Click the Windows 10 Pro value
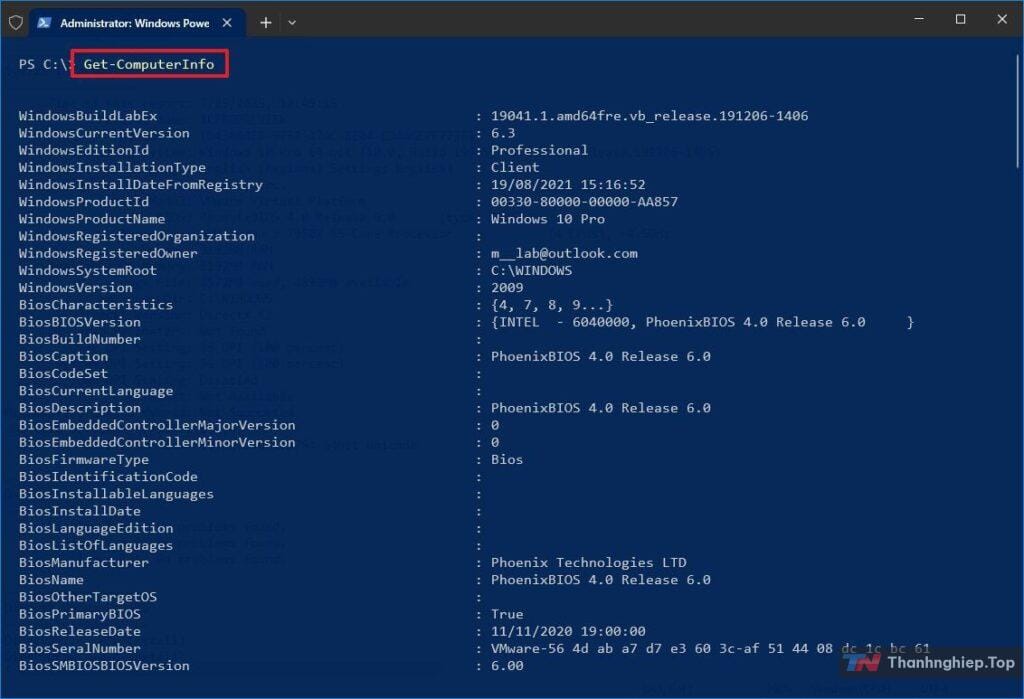Screen dimensions: 1024x699 tap(548, 219)
